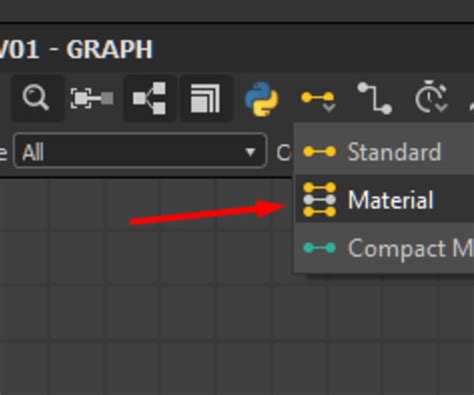
Task: Click the node hierarchy layout icon
Action: [x=149, y=98]
